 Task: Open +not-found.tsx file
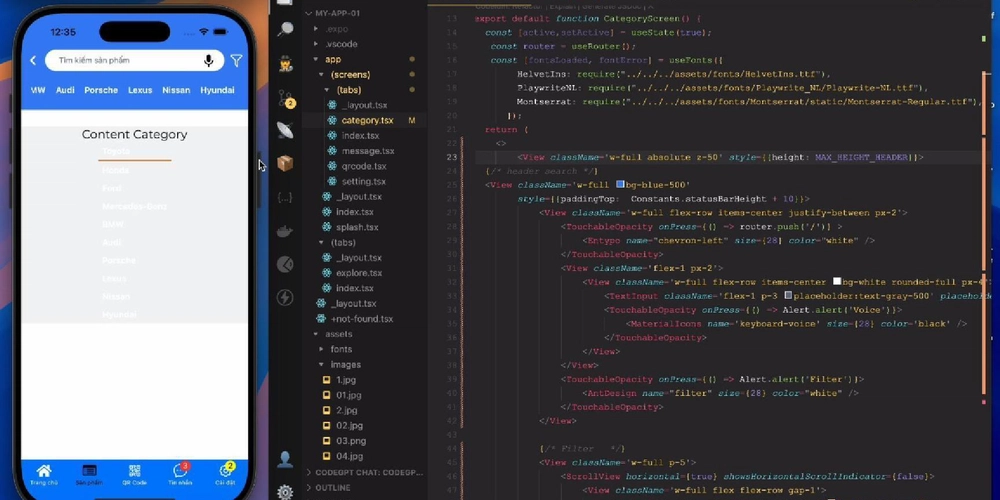click(362, 319)
